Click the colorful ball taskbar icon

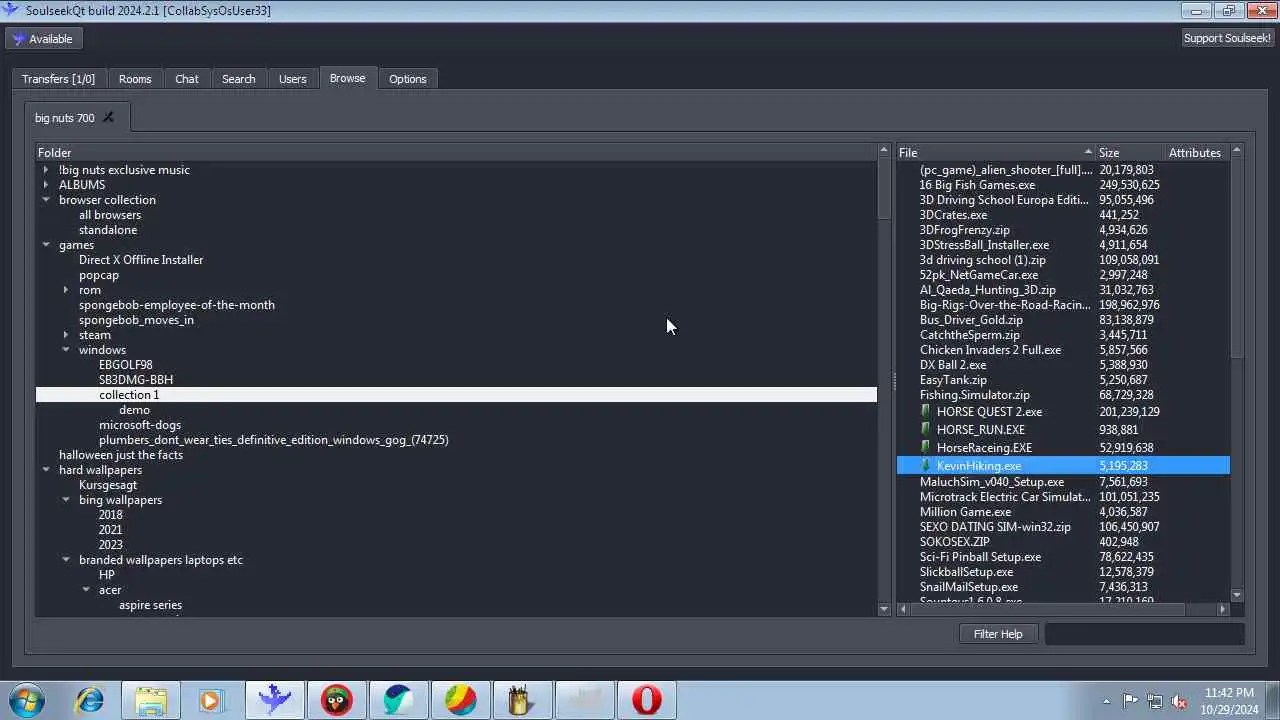tap(461, 700)
